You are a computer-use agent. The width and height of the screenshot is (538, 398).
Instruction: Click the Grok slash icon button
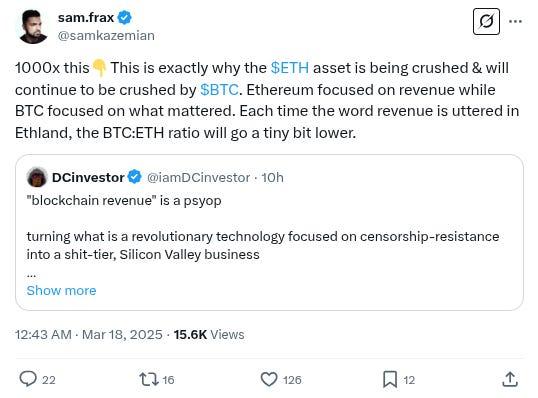click(x=486, y=22)
